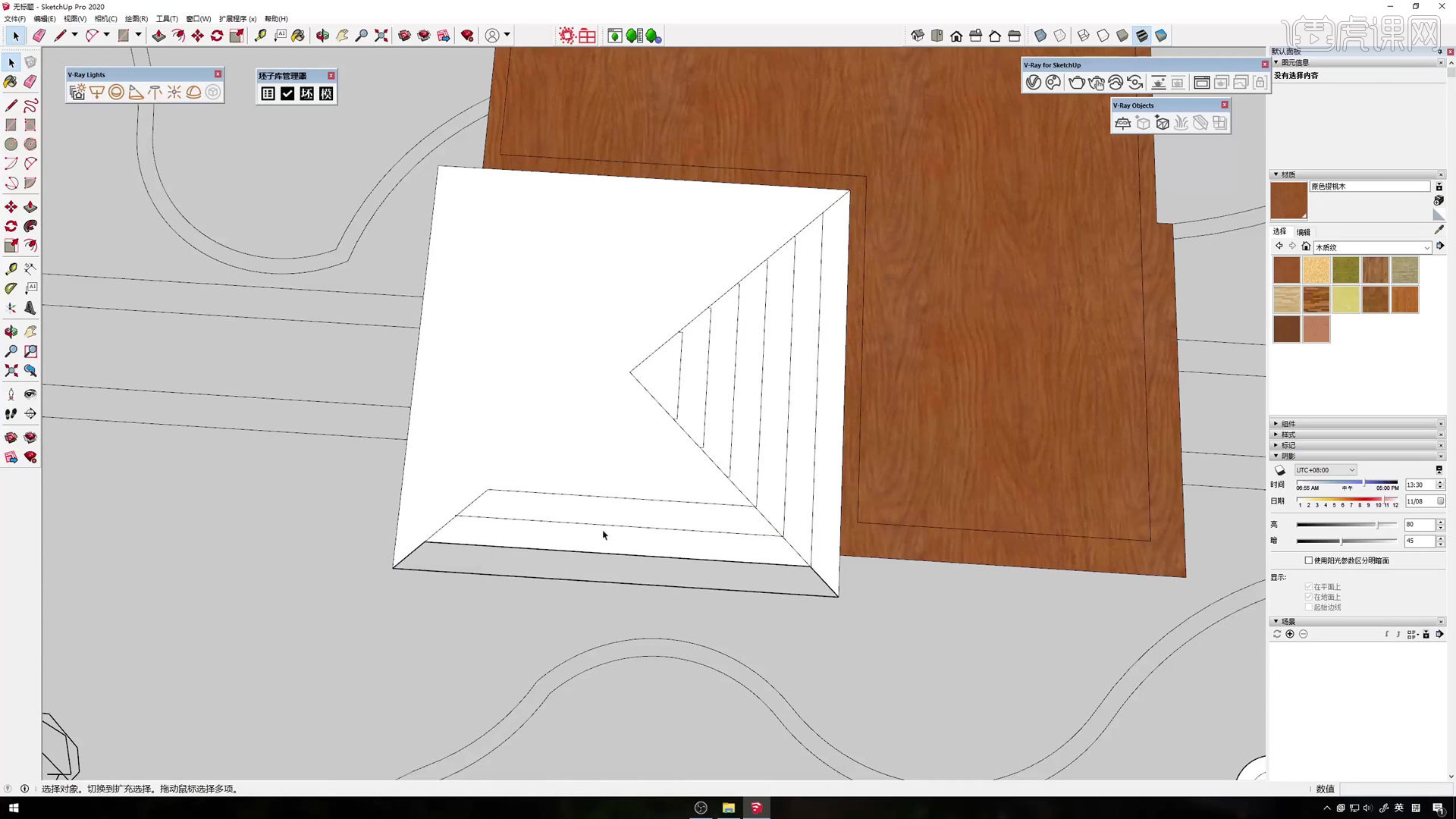1456x819 pixels.
Task: Activate the Paint Bucket tool in top toolbar
Action: 298,36
